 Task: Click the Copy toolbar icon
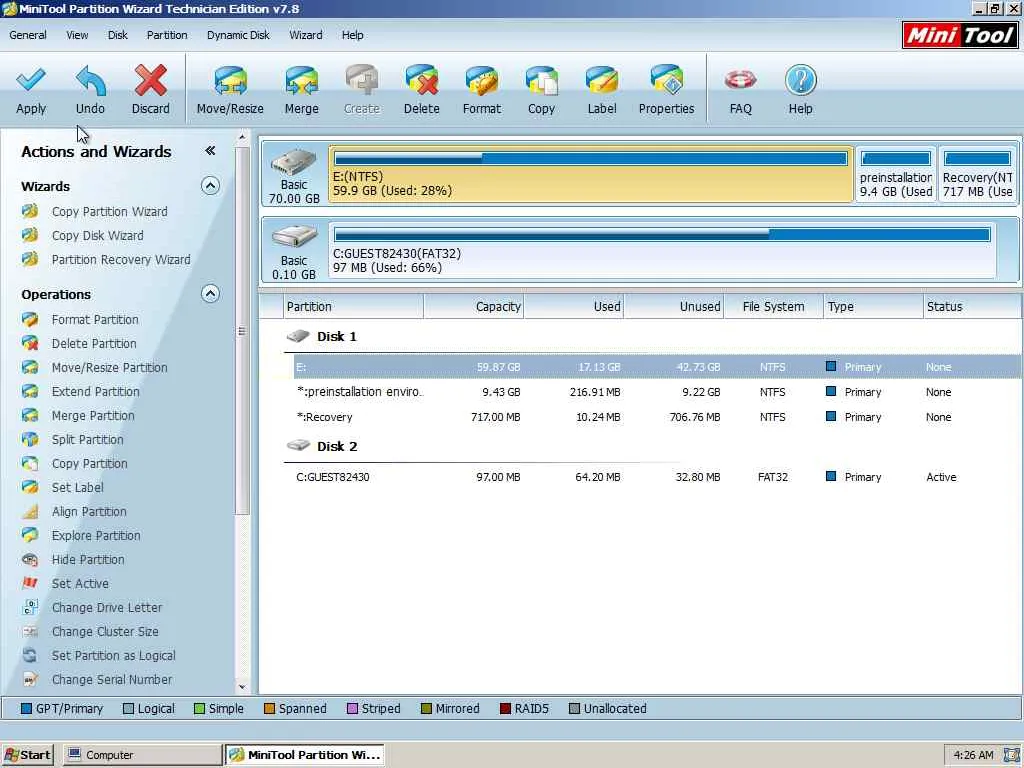pyautogui.click(x=541, y=81)
